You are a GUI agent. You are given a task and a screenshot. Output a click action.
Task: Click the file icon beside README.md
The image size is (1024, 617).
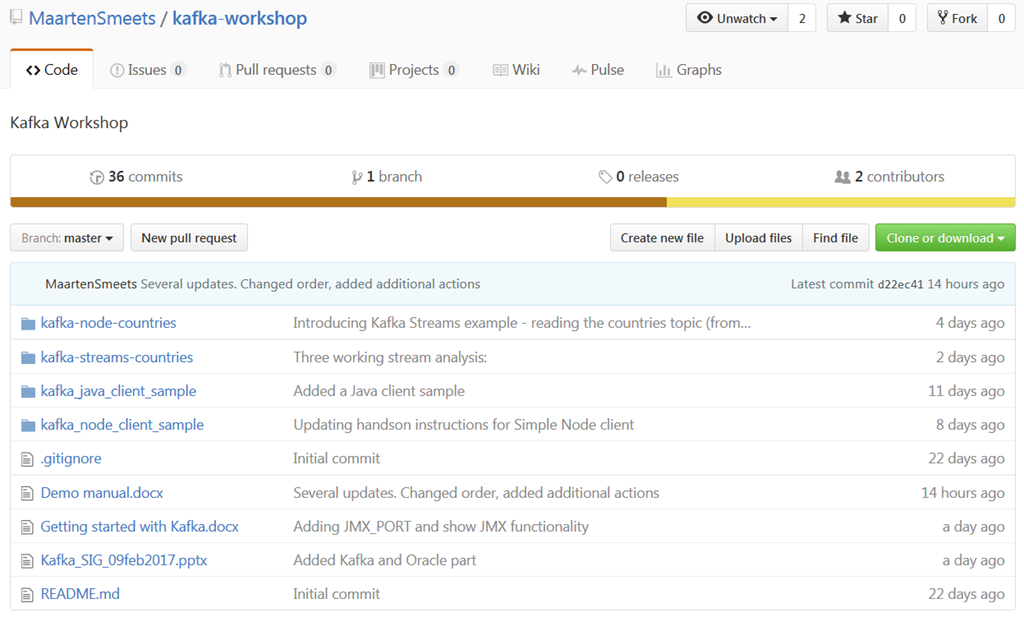pyautogui.click(x=28, y=594)
